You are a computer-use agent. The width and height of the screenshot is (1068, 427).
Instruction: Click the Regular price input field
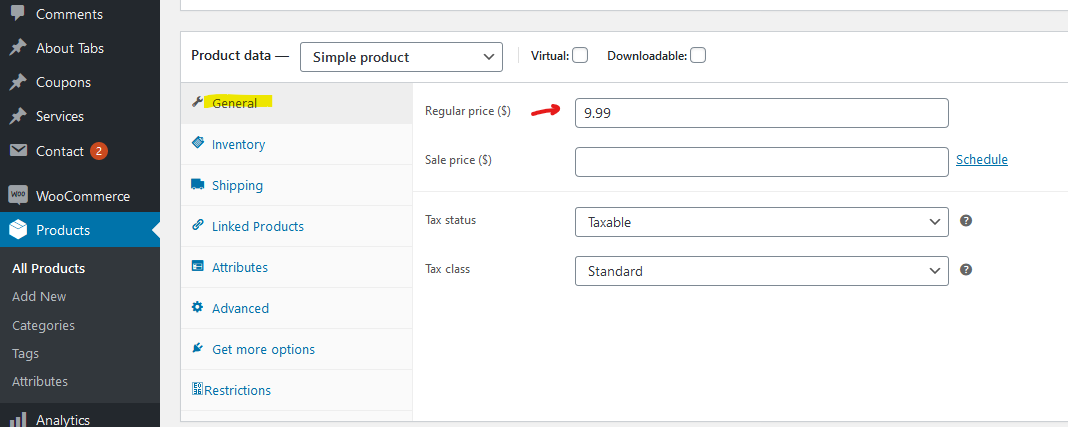pos(761,113)
